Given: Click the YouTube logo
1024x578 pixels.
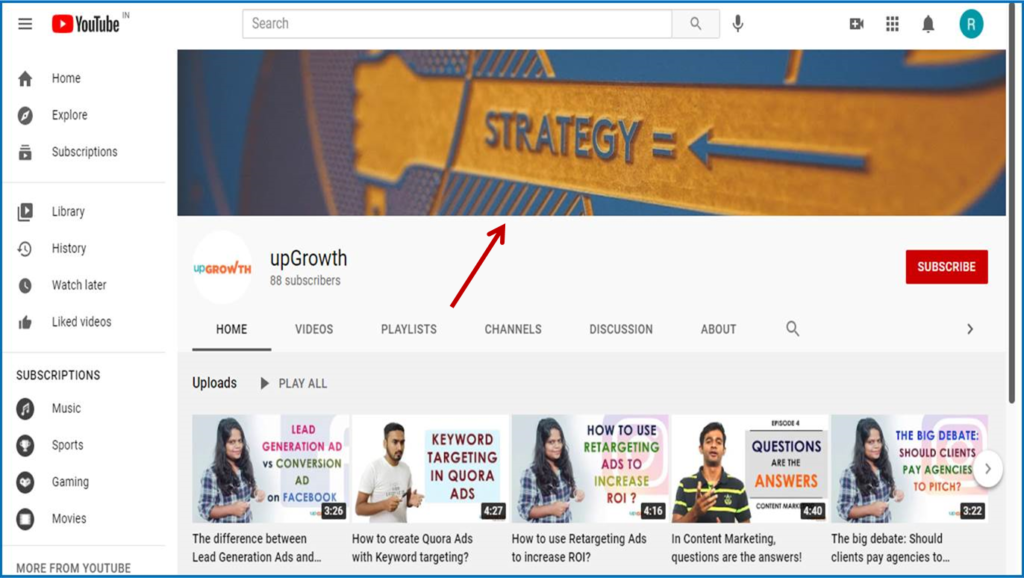Looking at the screenshot, I should 86,24.
